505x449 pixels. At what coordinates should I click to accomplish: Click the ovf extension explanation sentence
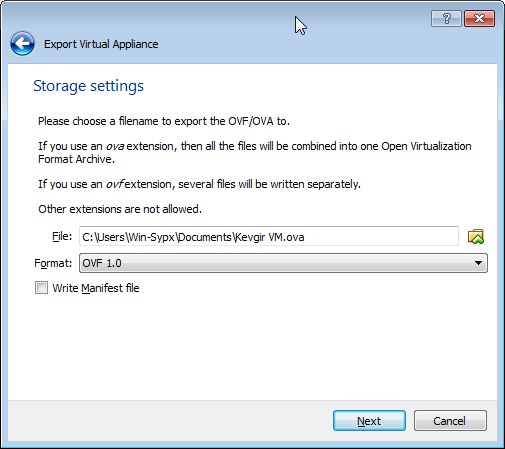(x=199, y=184)
